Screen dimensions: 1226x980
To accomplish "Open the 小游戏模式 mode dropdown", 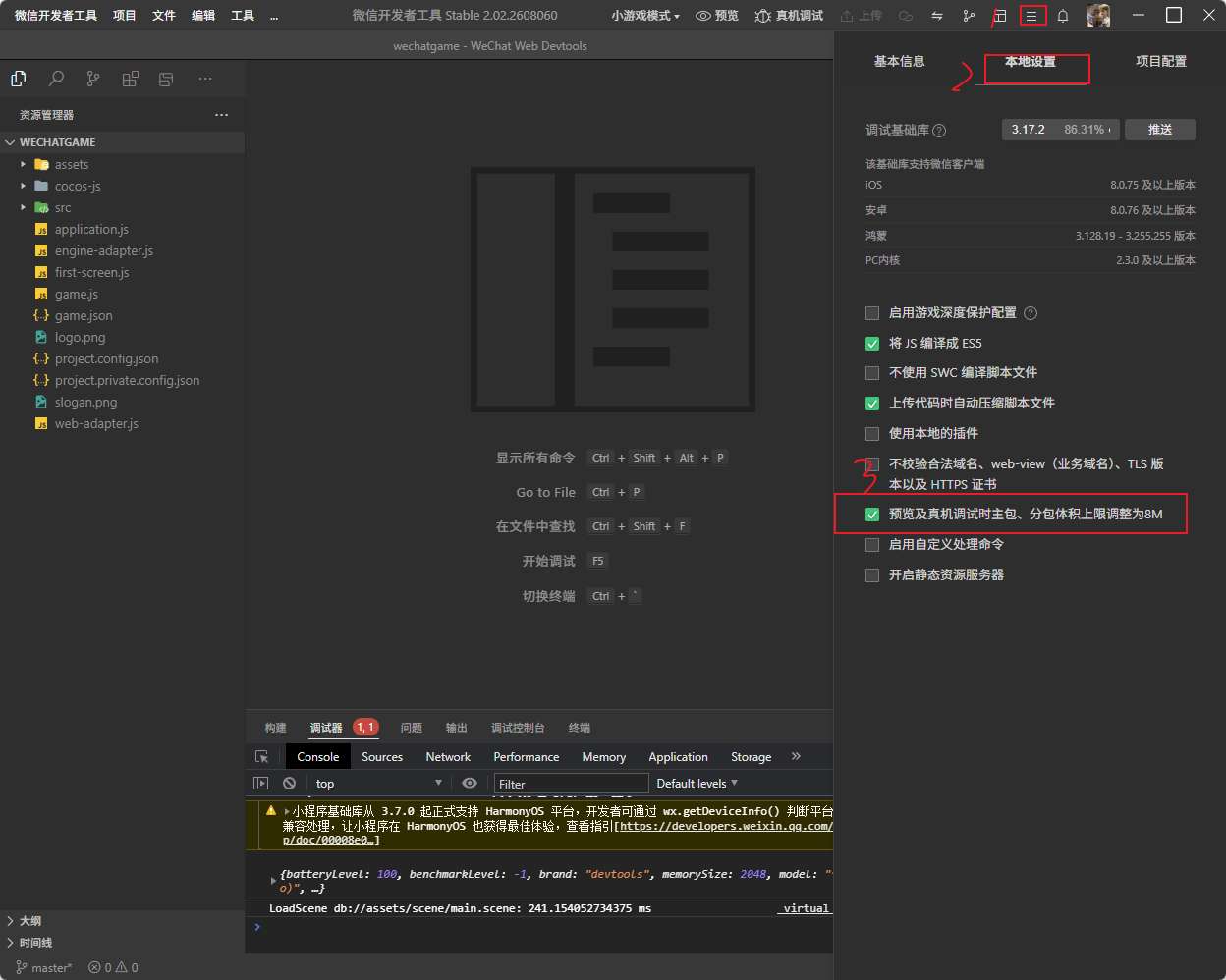I will [645, 16].
